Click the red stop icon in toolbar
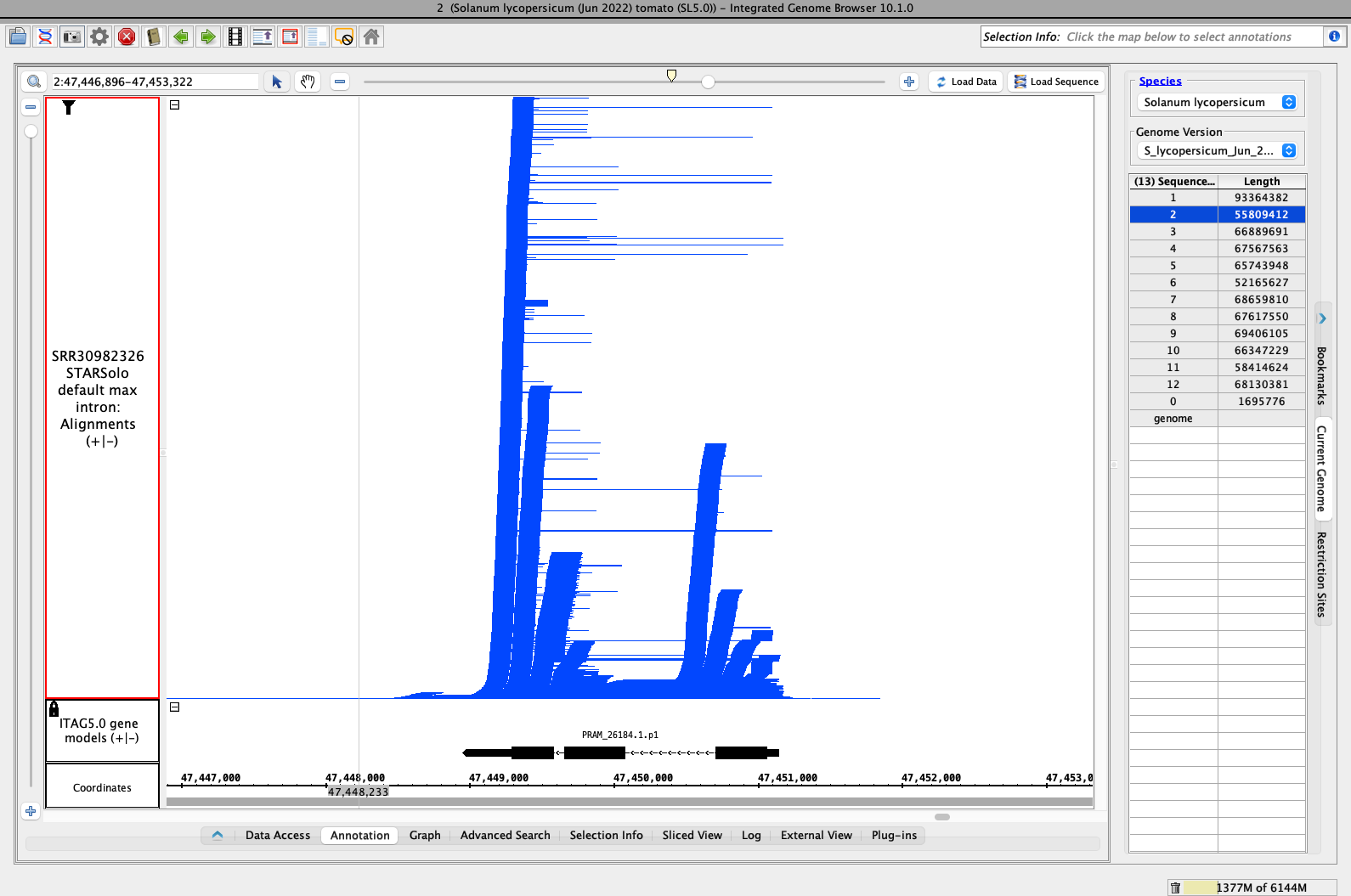Screen dimensions: 1351x896 pos(127,37)
